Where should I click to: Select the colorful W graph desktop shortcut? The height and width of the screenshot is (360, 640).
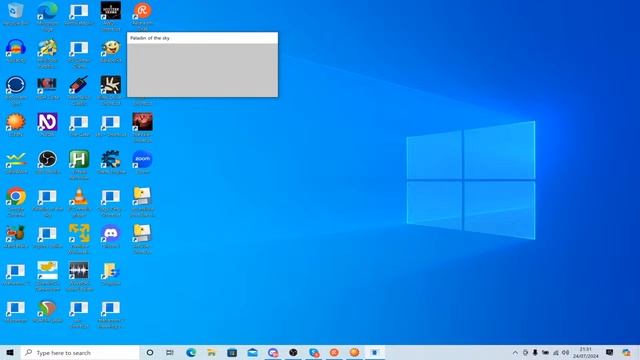pyautogui.click(x=16, y=162)
